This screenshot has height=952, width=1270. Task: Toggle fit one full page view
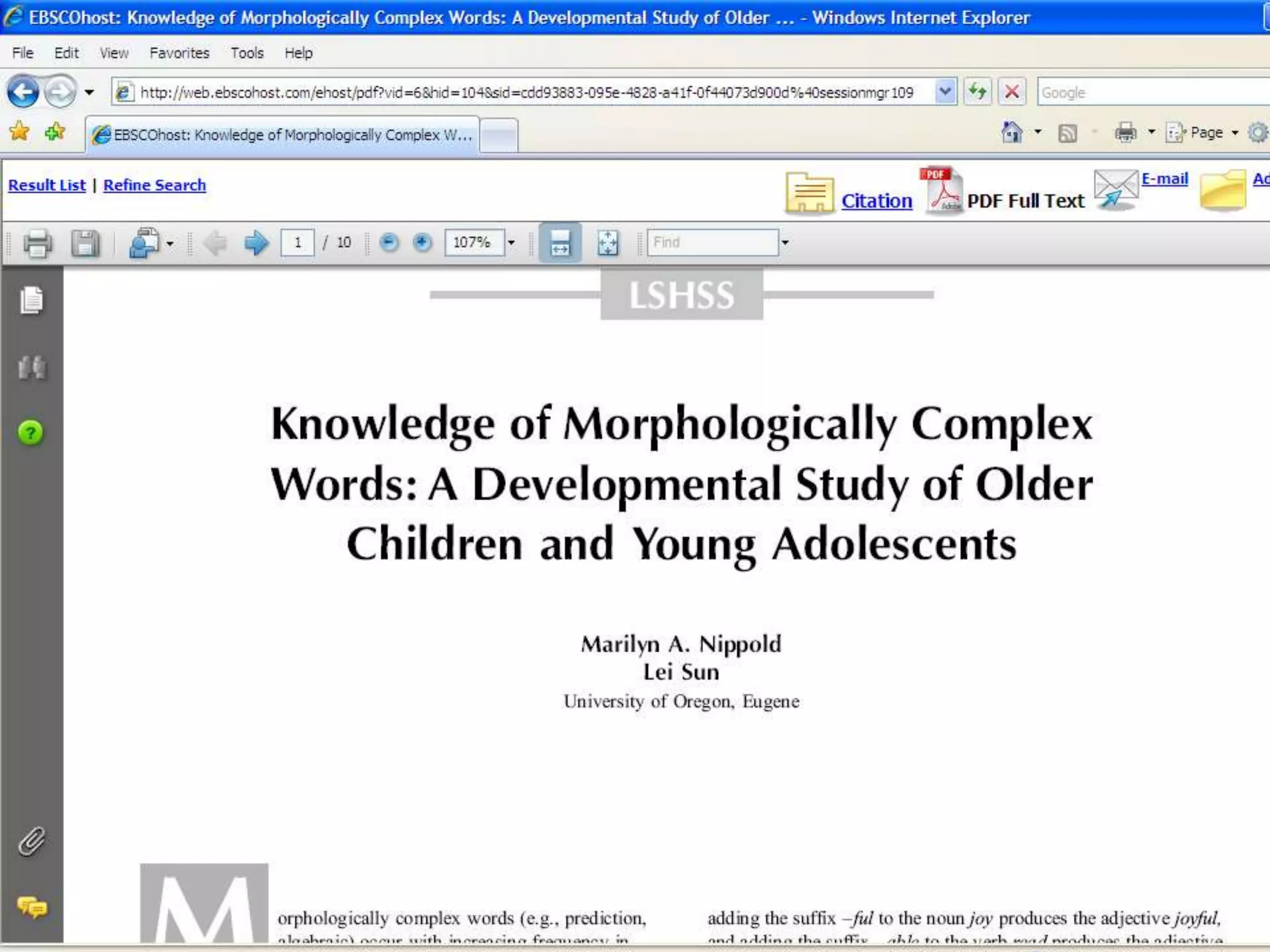608,243
